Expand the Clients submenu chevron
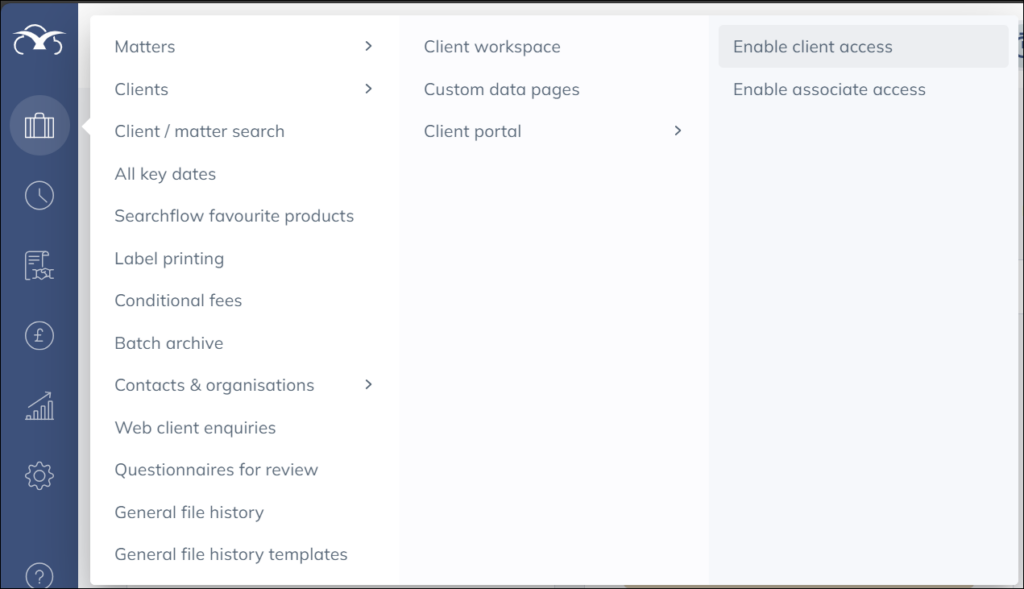1024x589 pixels. (368, 89)
